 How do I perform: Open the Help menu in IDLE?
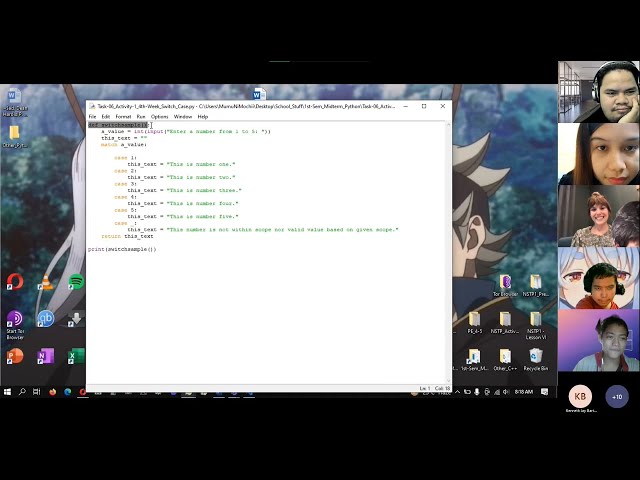coord(203,117)
